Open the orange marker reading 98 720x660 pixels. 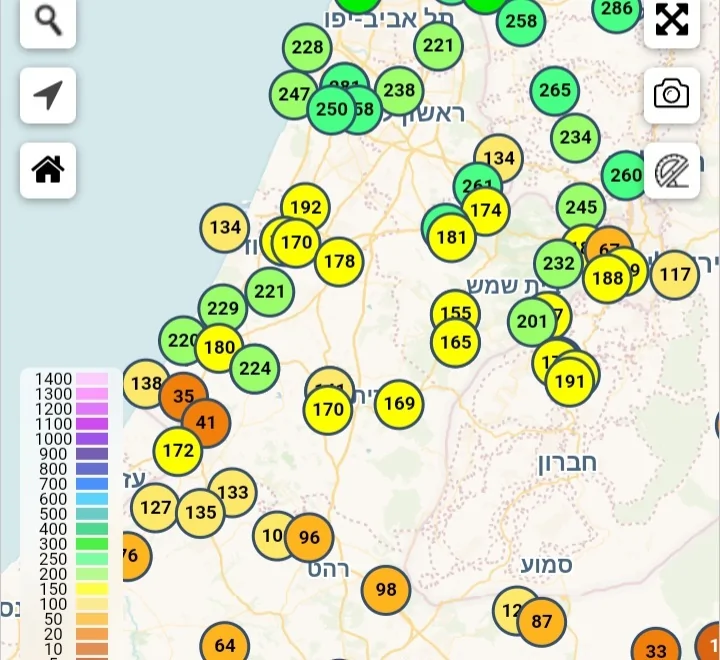(x=386, y=590)
